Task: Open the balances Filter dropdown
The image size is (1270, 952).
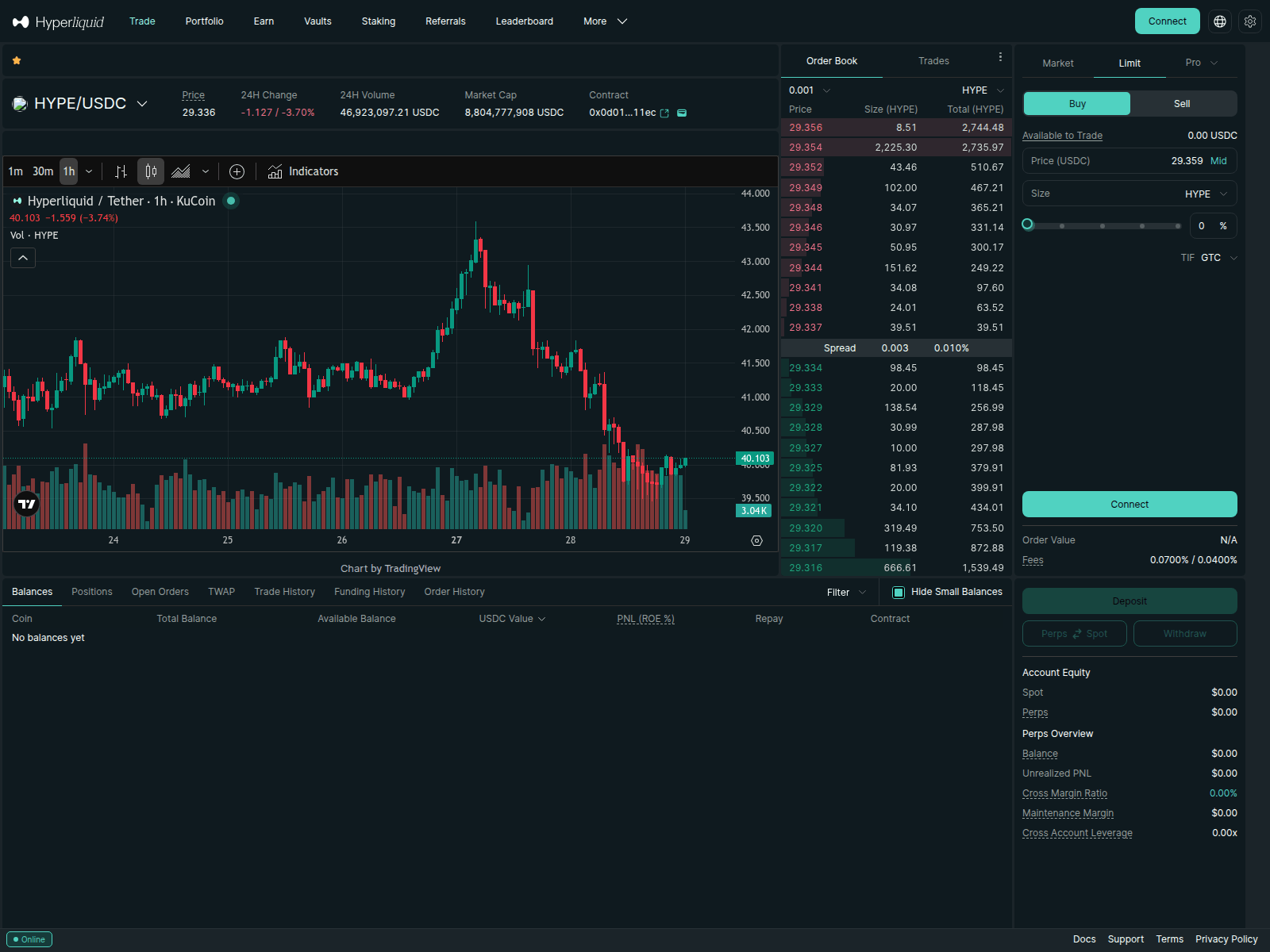Action: [847, 593]
